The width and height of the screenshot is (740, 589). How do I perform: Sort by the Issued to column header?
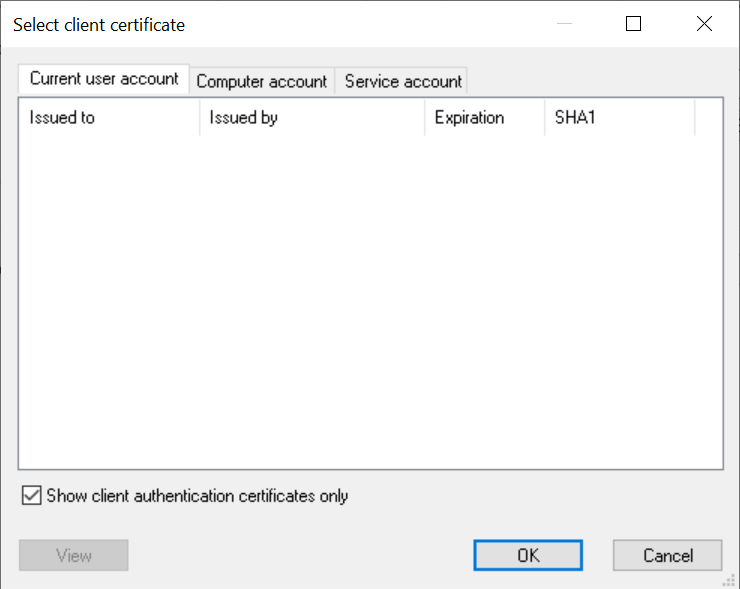point(108,117)
